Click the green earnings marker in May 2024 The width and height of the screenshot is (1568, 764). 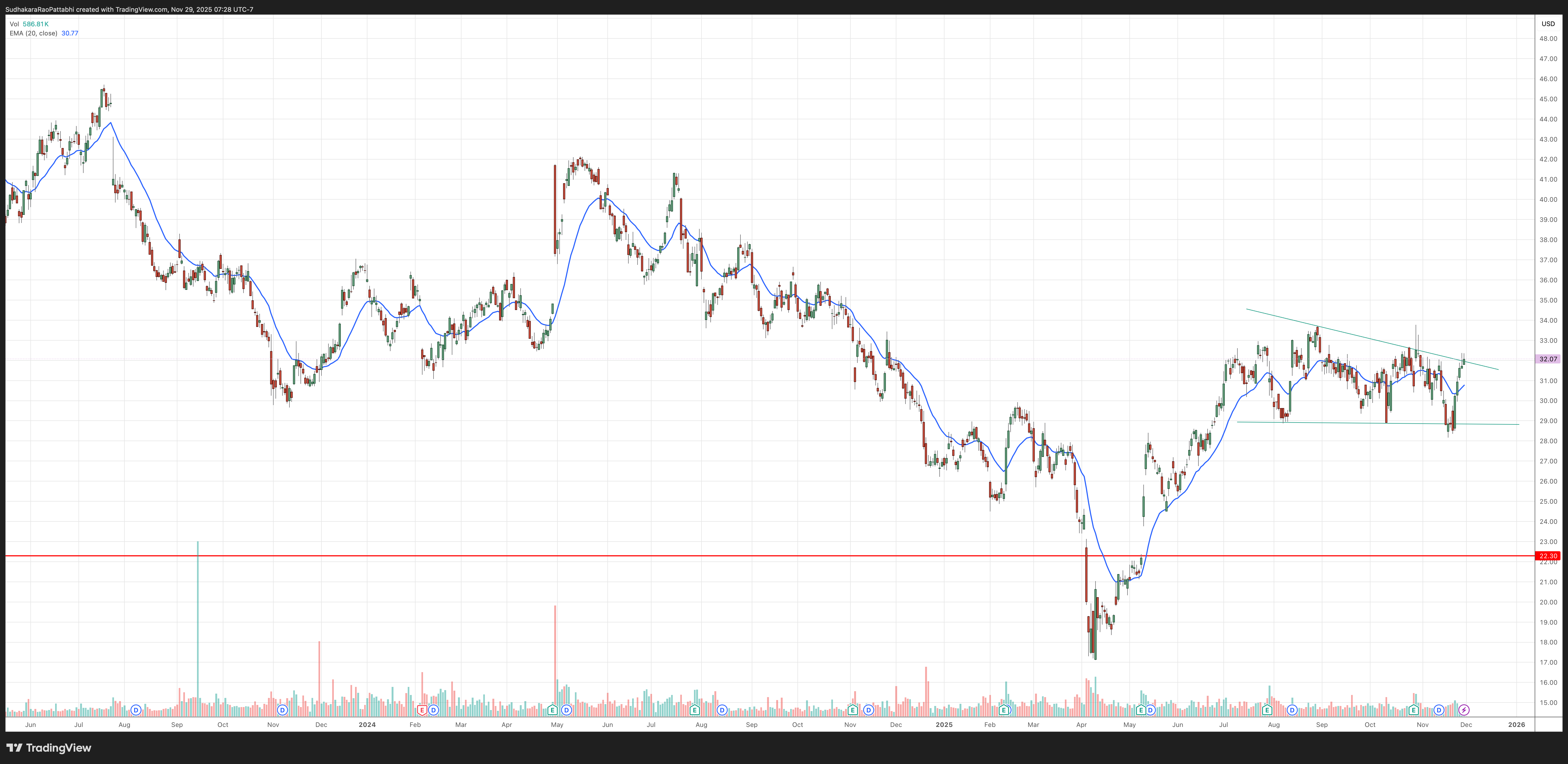coord(552,710)
